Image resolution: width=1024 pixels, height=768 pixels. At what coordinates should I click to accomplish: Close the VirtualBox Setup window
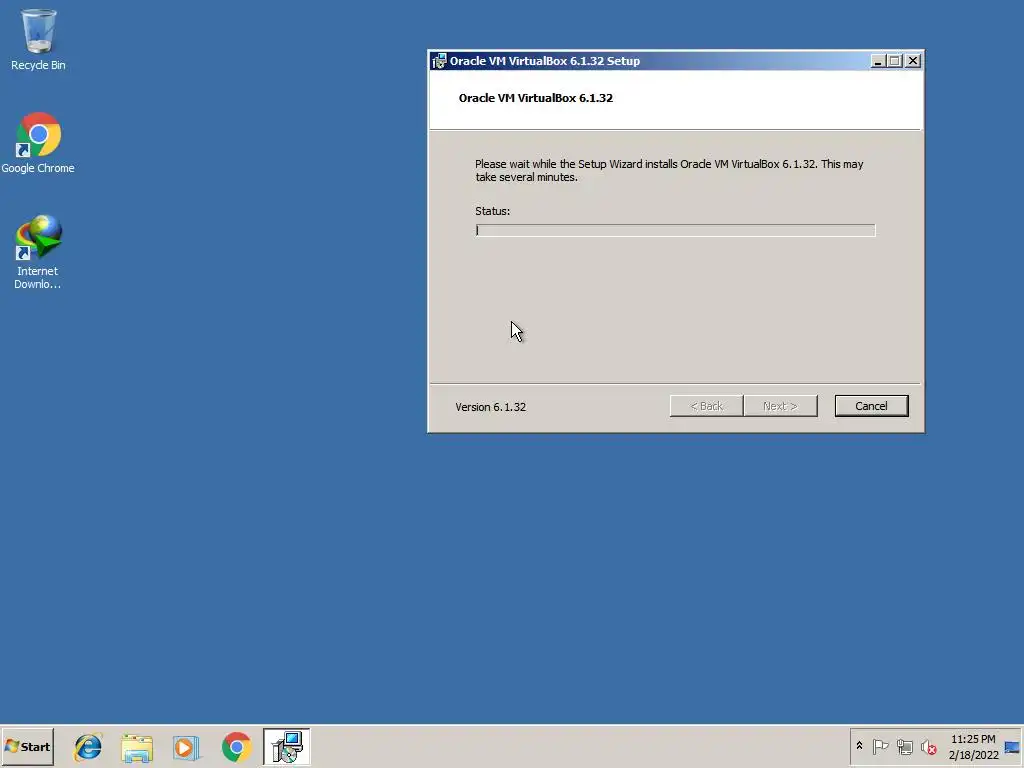click(913, 61)
